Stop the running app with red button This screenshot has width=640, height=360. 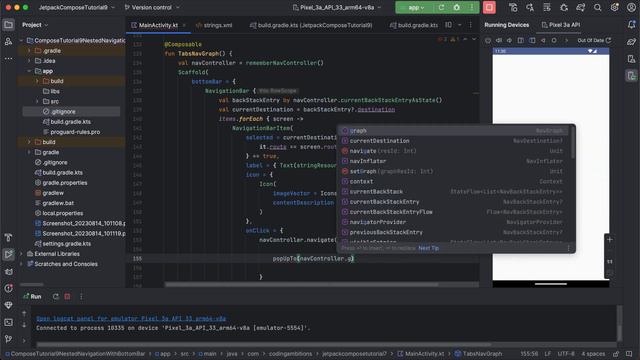(x=489, y=7)
